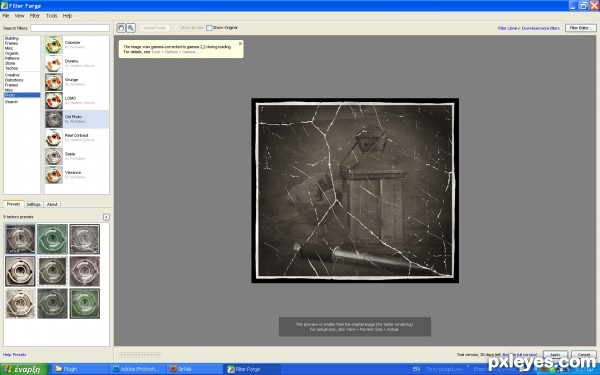Switch to the About tab
Viewport: 600px width, 375px height.
(x=52, y=204)
